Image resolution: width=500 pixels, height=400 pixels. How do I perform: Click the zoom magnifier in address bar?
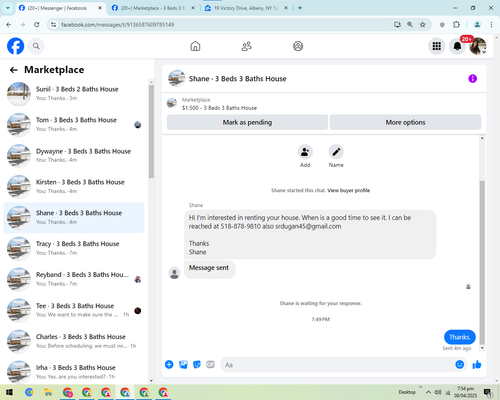coord(410,24)
